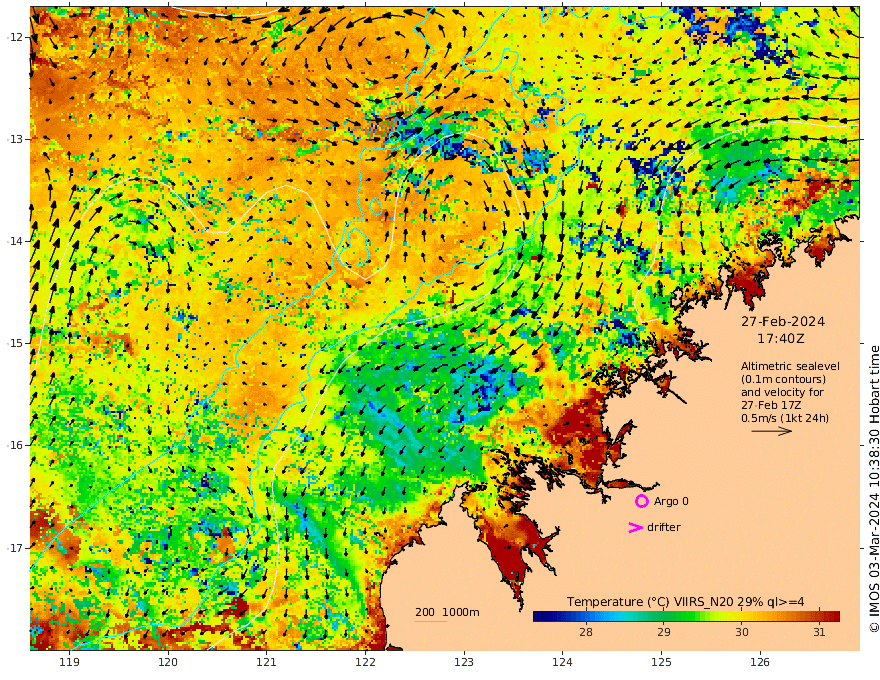The width and height of the screenshot is (880, 680).
Task: Click the date label 27-Feb-2024
Action: tap(783, 321)
